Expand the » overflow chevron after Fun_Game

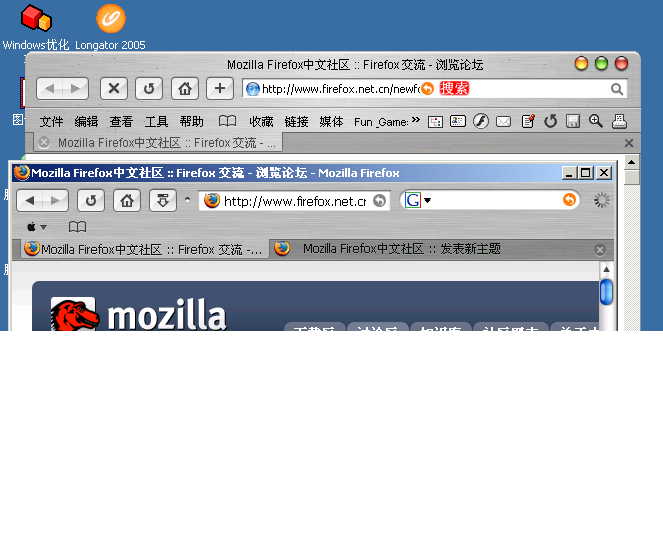[416, 120]
